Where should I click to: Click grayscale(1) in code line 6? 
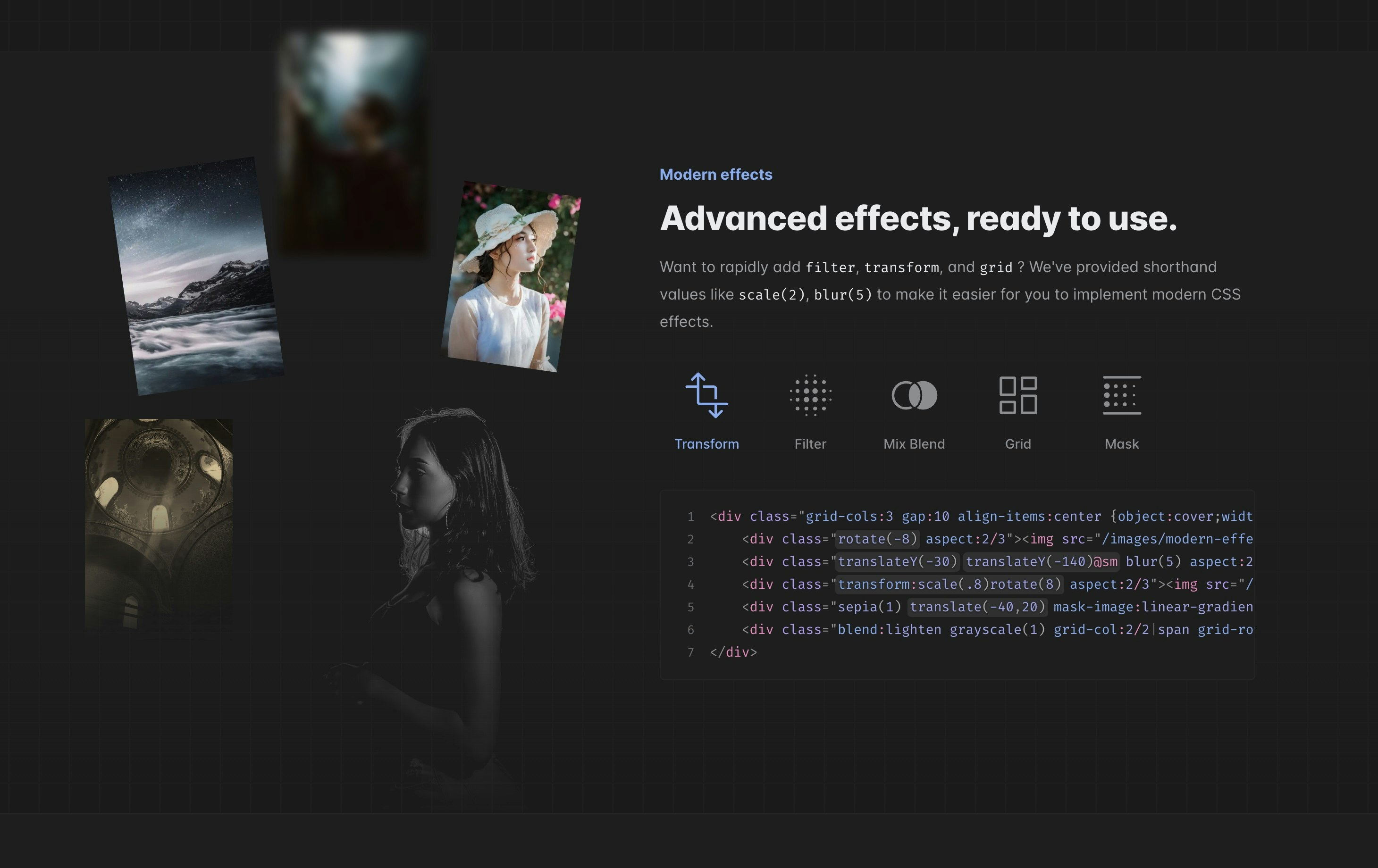point(998,630)
